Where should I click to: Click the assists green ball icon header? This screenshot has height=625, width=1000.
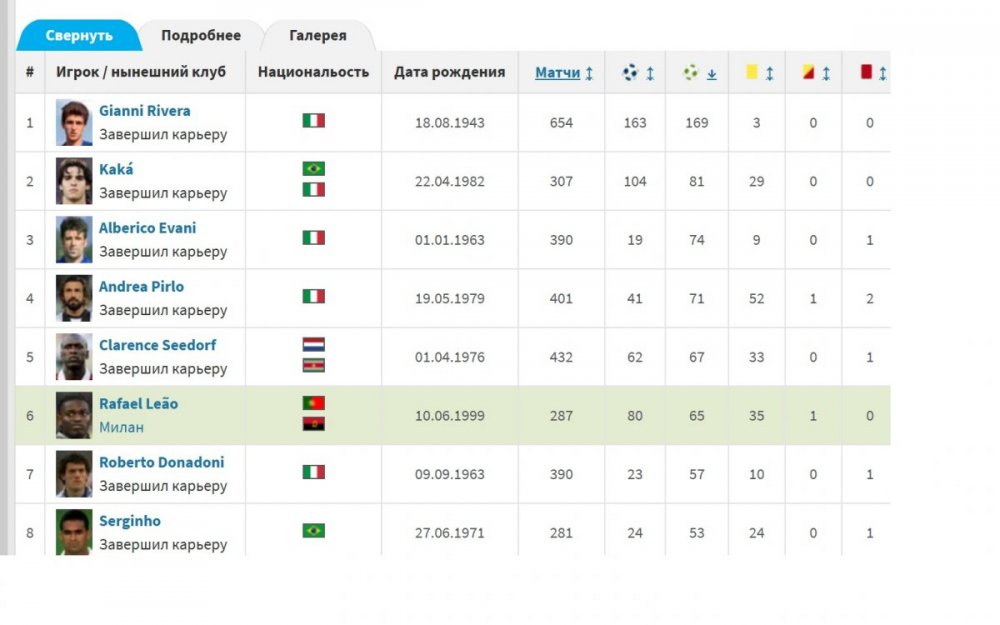tap(691, 73)
